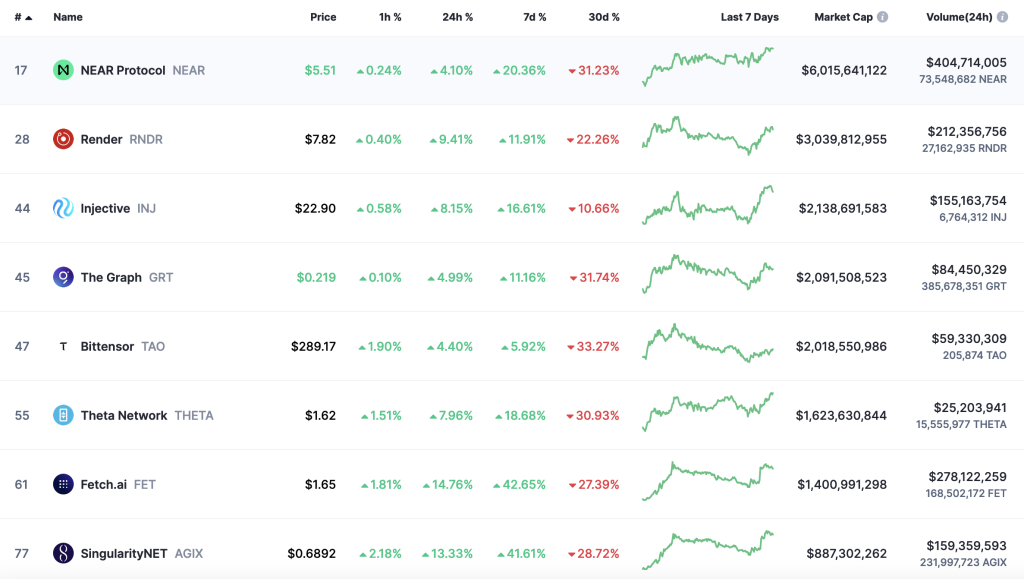Click The Graph purple logo icon
1024x579 pixels.
point(63,277)
